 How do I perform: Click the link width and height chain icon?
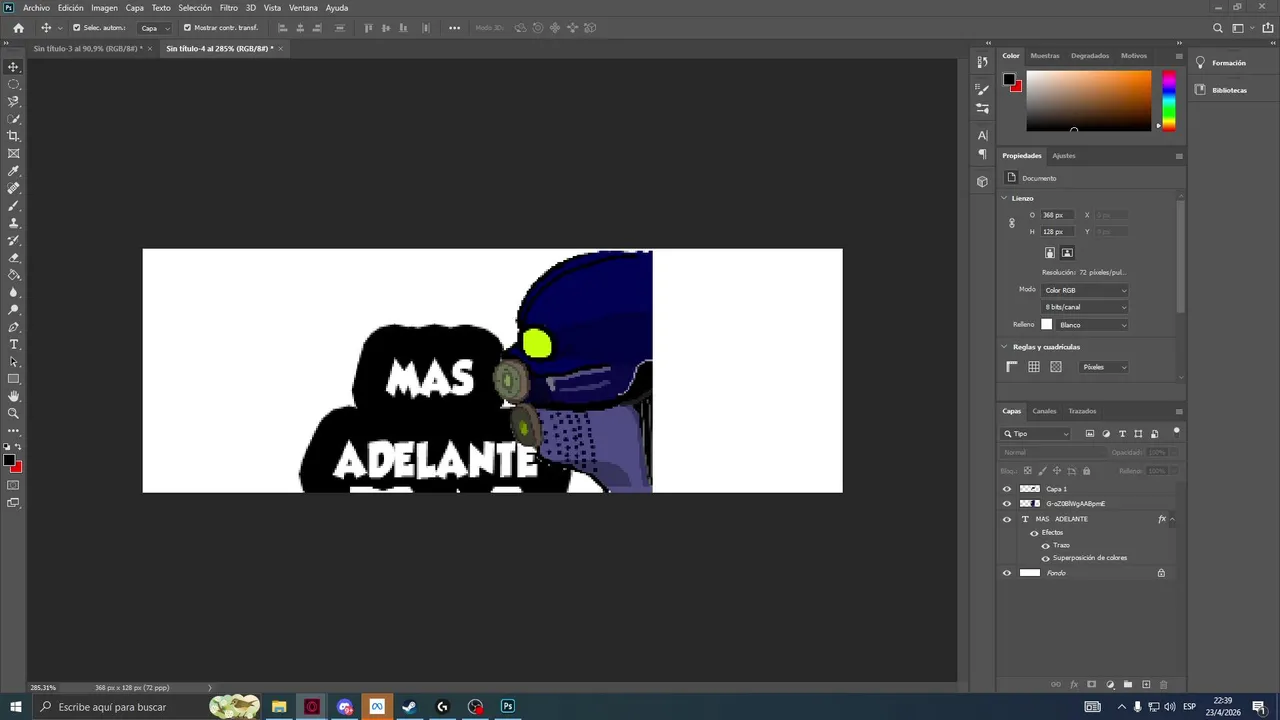1011,223
